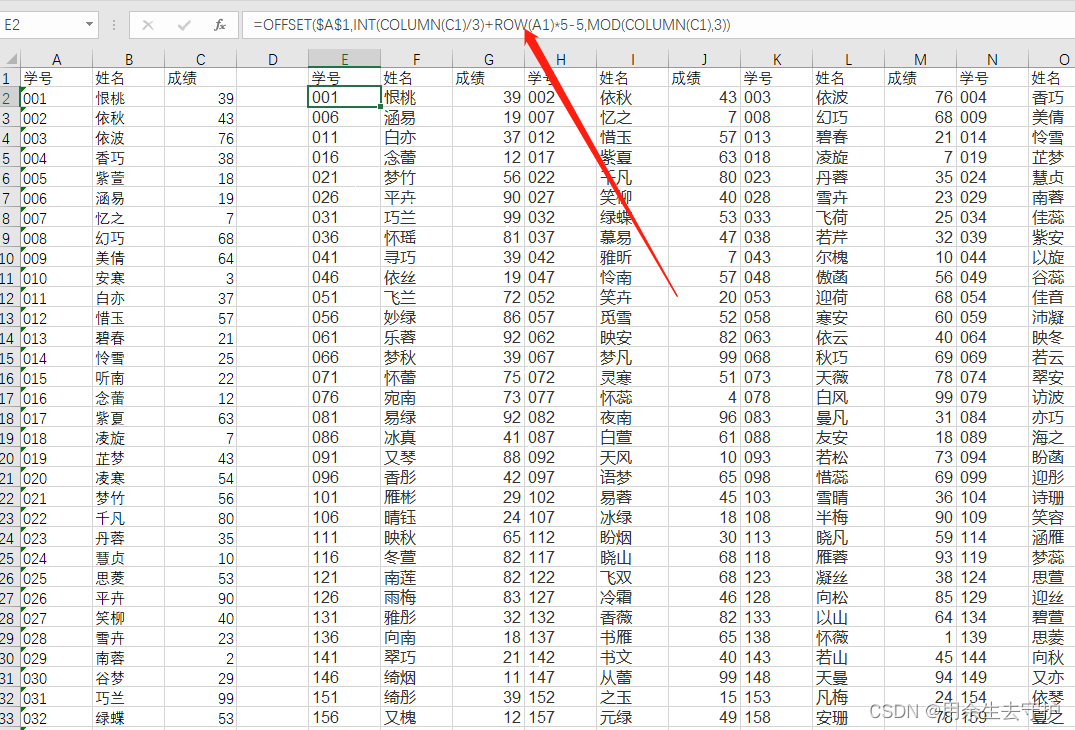
Task: Click inside the OFFSET formula bar text
Action: point(491,25)
